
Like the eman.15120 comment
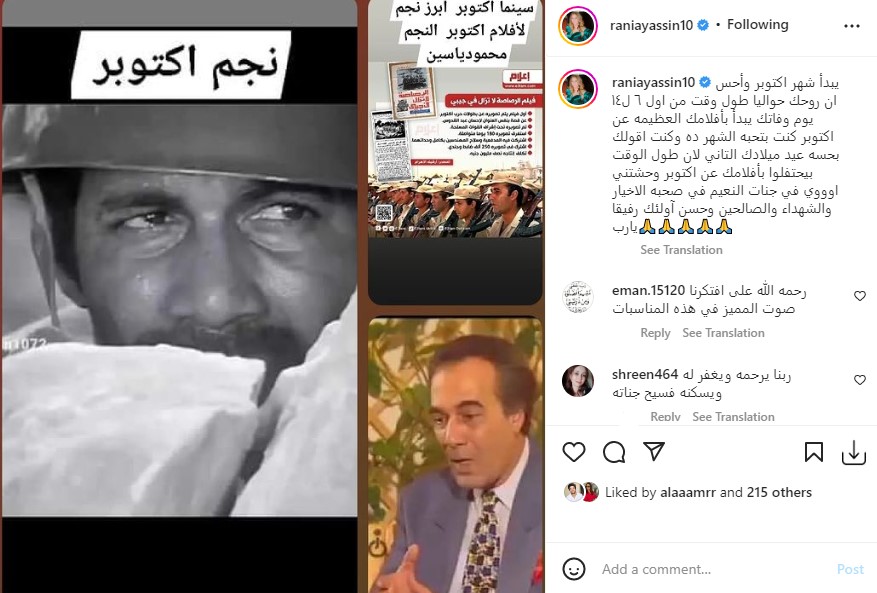coord(860,296)
